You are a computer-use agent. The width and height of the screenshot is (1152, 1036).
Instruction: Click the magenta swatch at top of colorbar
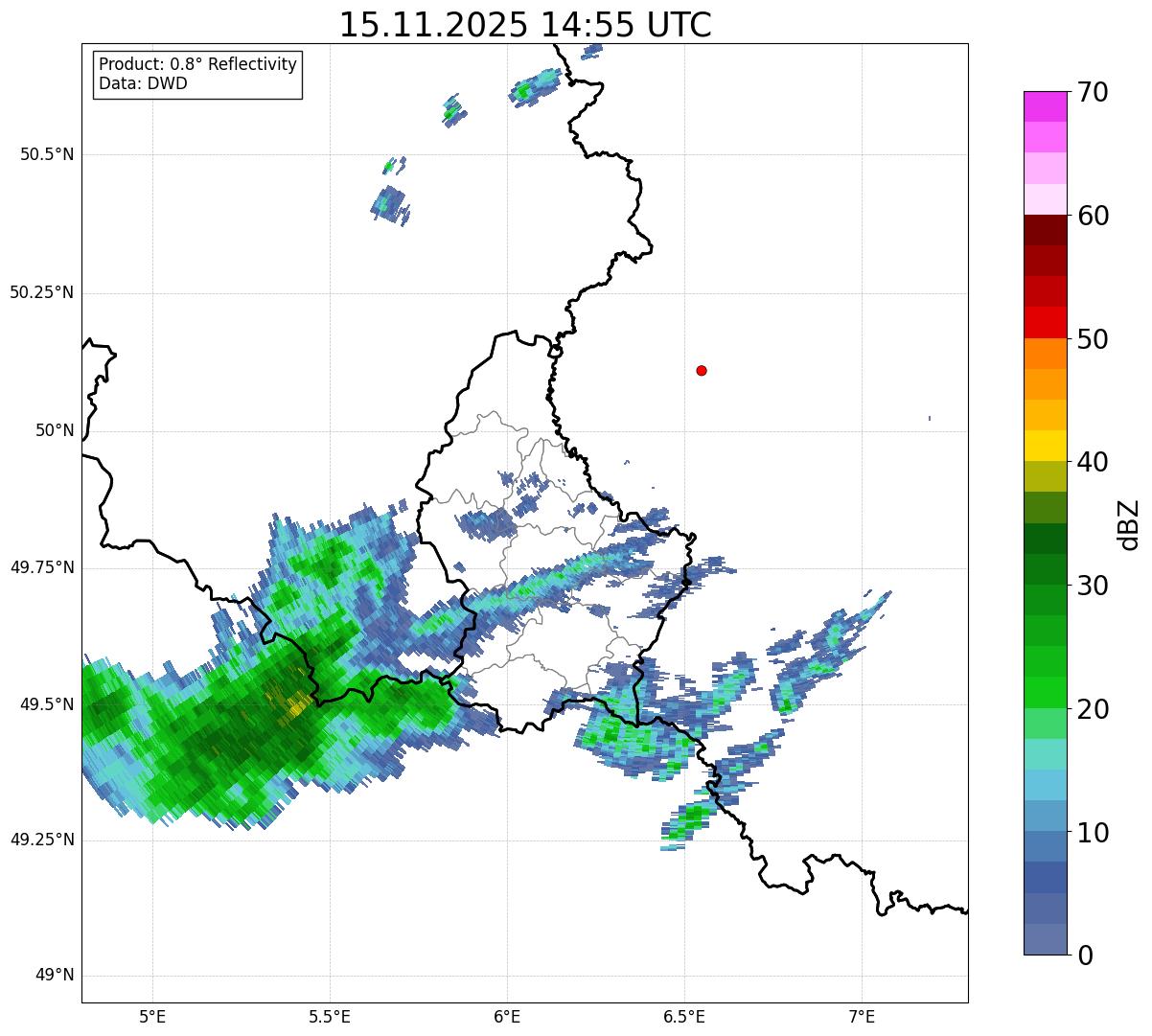(1046, 106)
